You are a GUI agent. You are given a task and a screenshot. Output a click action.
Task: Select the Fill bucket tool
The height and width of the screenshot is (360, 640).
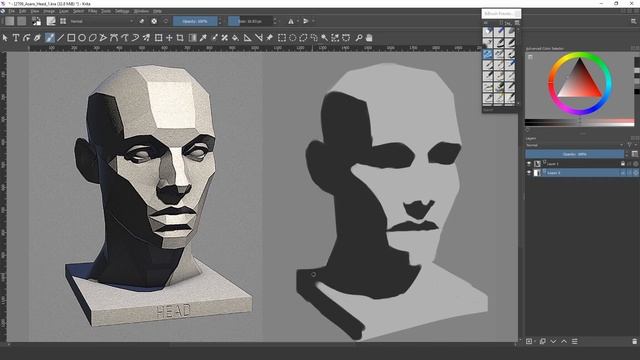(x=236, y=38)
